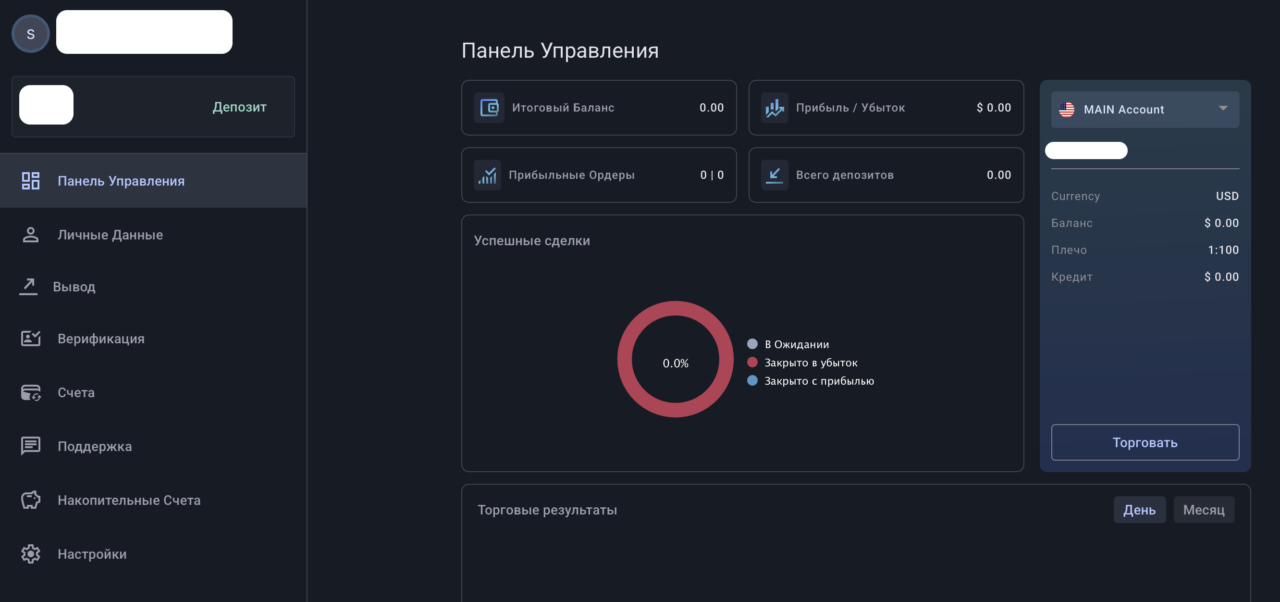Click the Плечо 1:100 value
Viewport: 1280px width, 602px height.
[1223, 250]
